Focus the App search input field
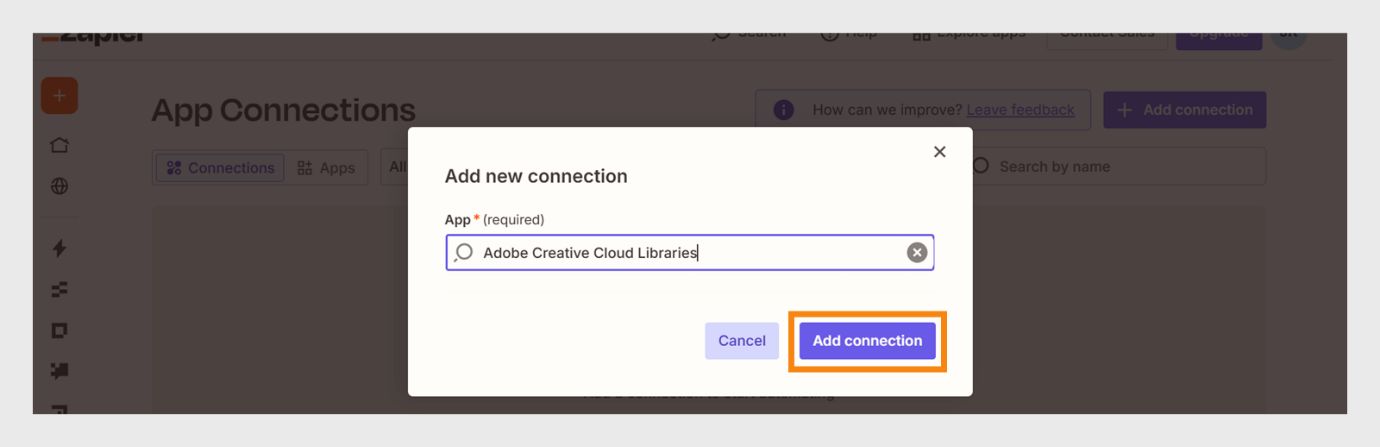Image resolution: width=1380 pixels, height=447 pixels. click(690, 253)
